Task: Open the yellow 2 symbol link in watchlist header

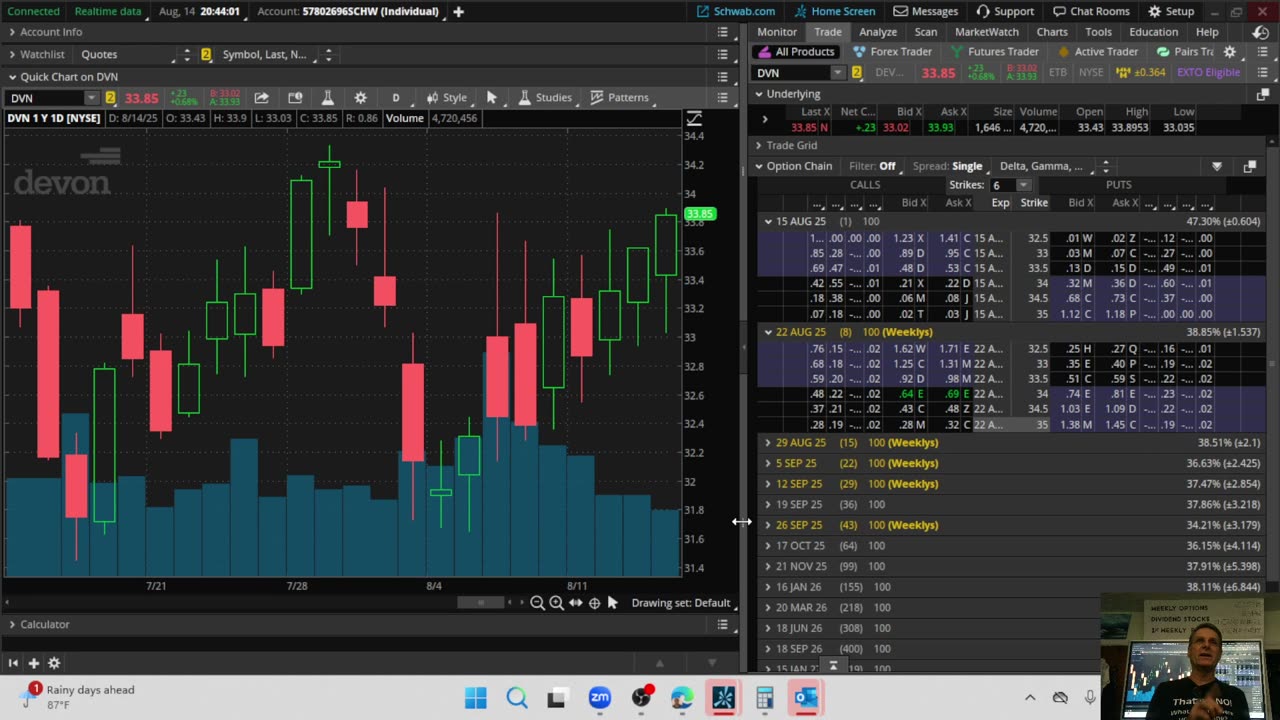Action: point(206,54)
